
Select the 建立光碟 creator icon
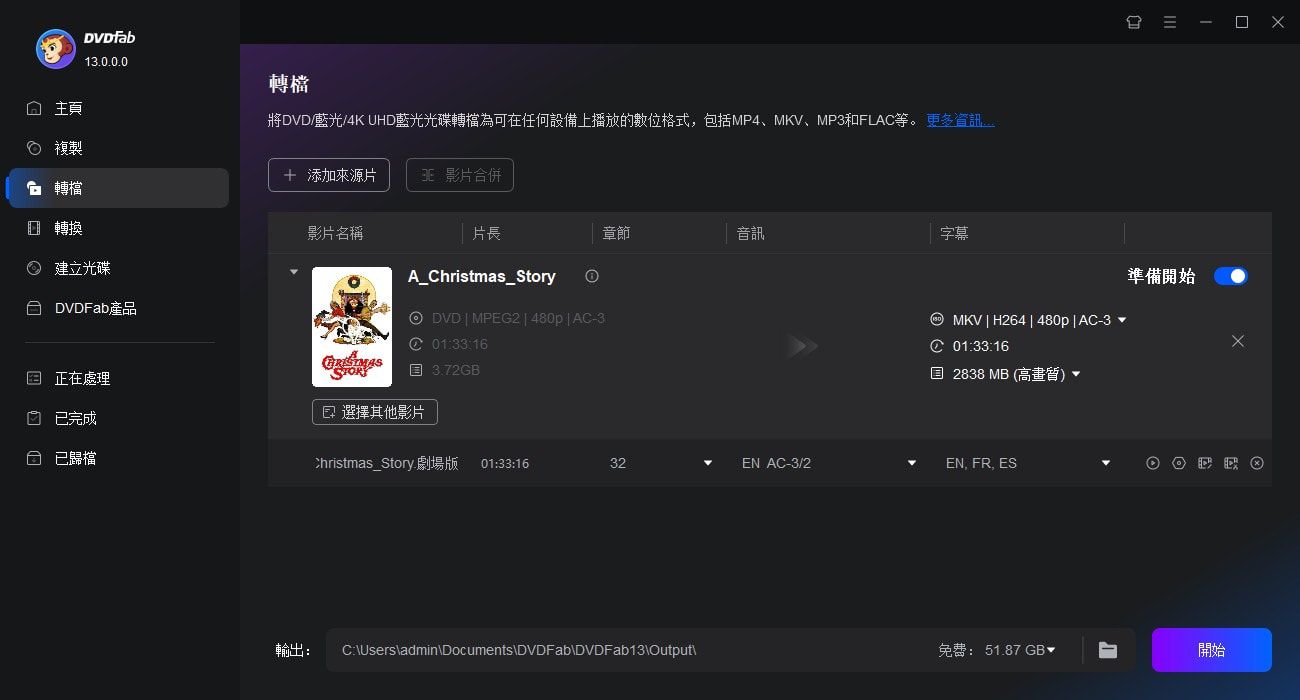tap(34, 268)
